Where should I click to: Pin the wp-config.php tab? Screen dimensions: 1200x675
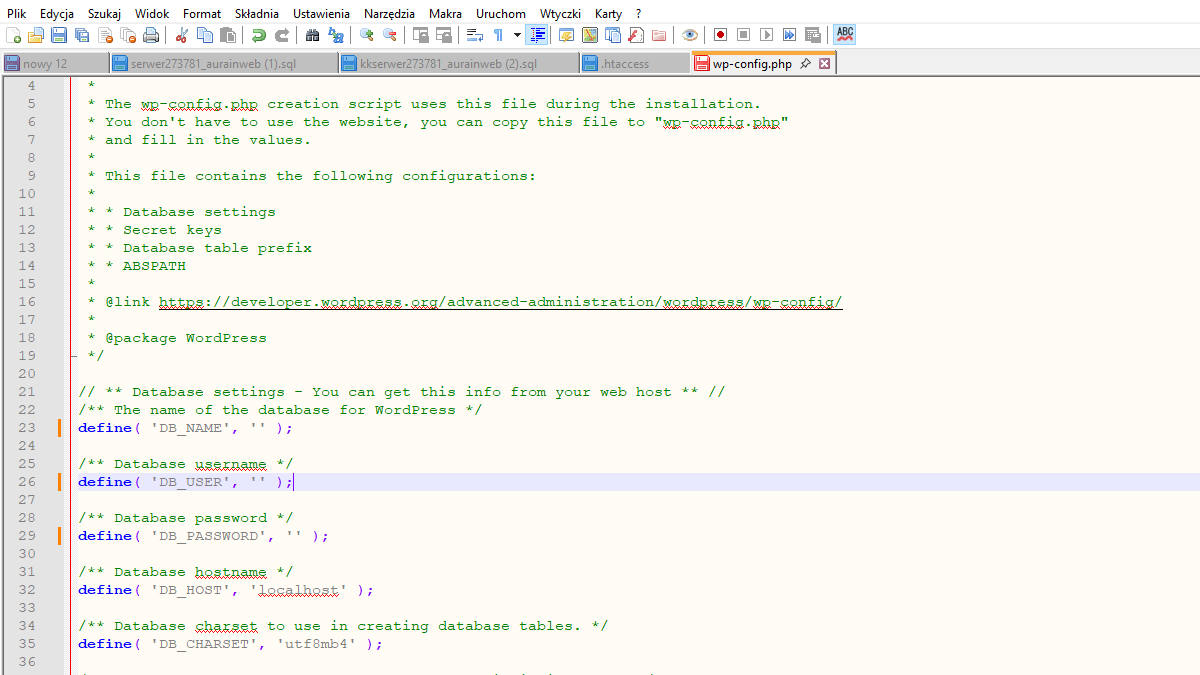click(x=806, y=63)
